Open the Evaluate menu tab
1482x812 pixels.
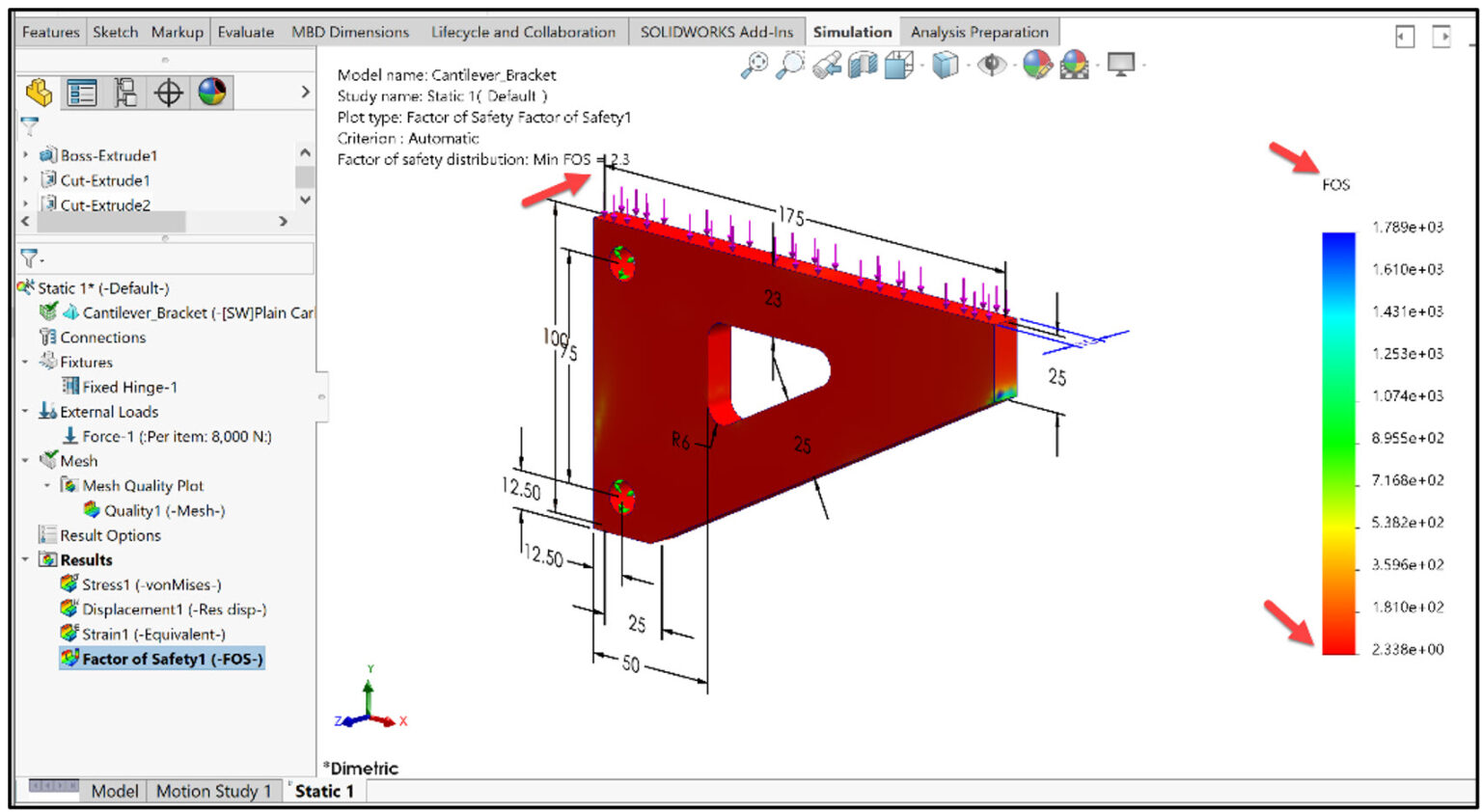pyautogui.click(x=245, y=31)
